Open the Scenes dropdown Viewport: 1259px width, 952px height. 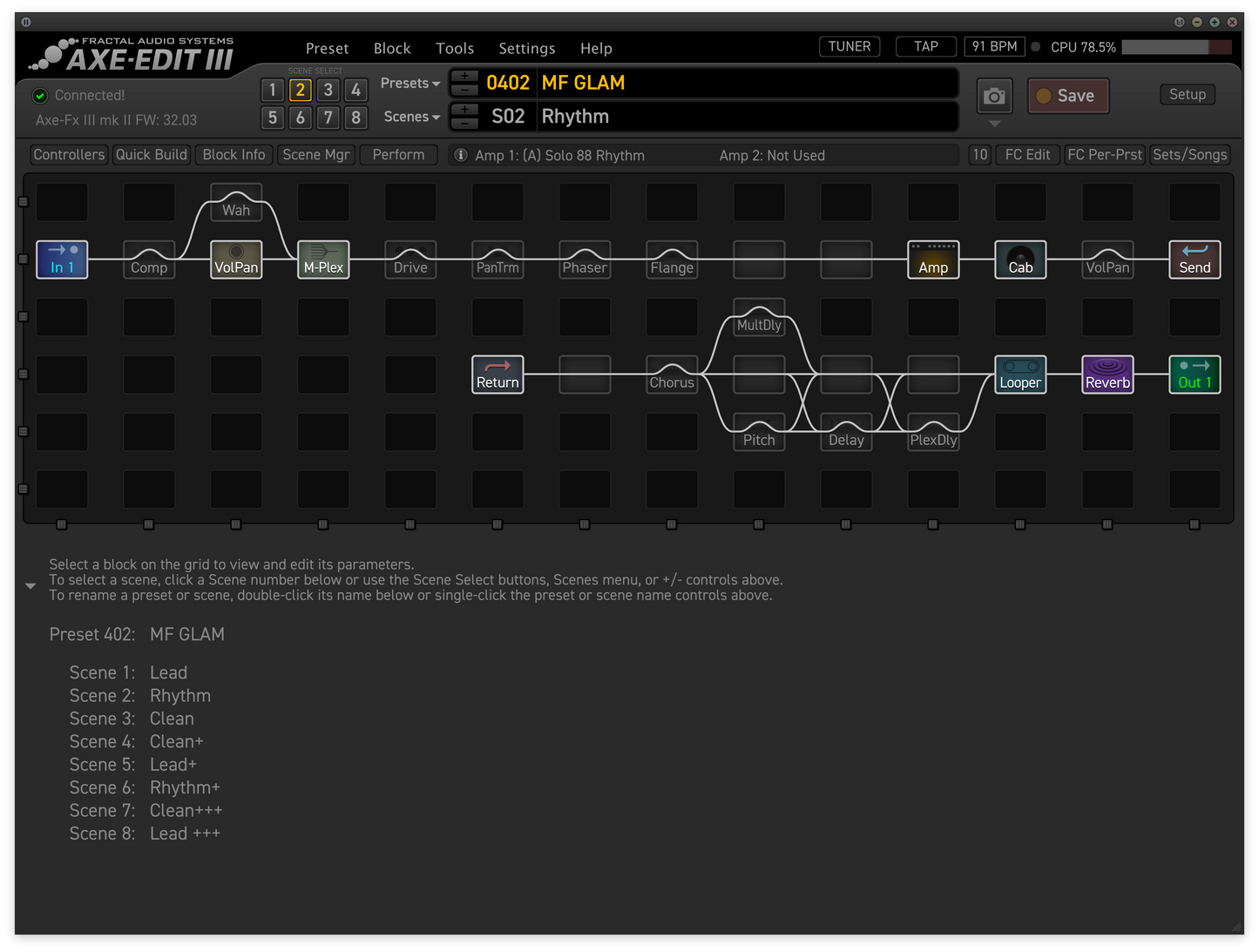(412, 117)
